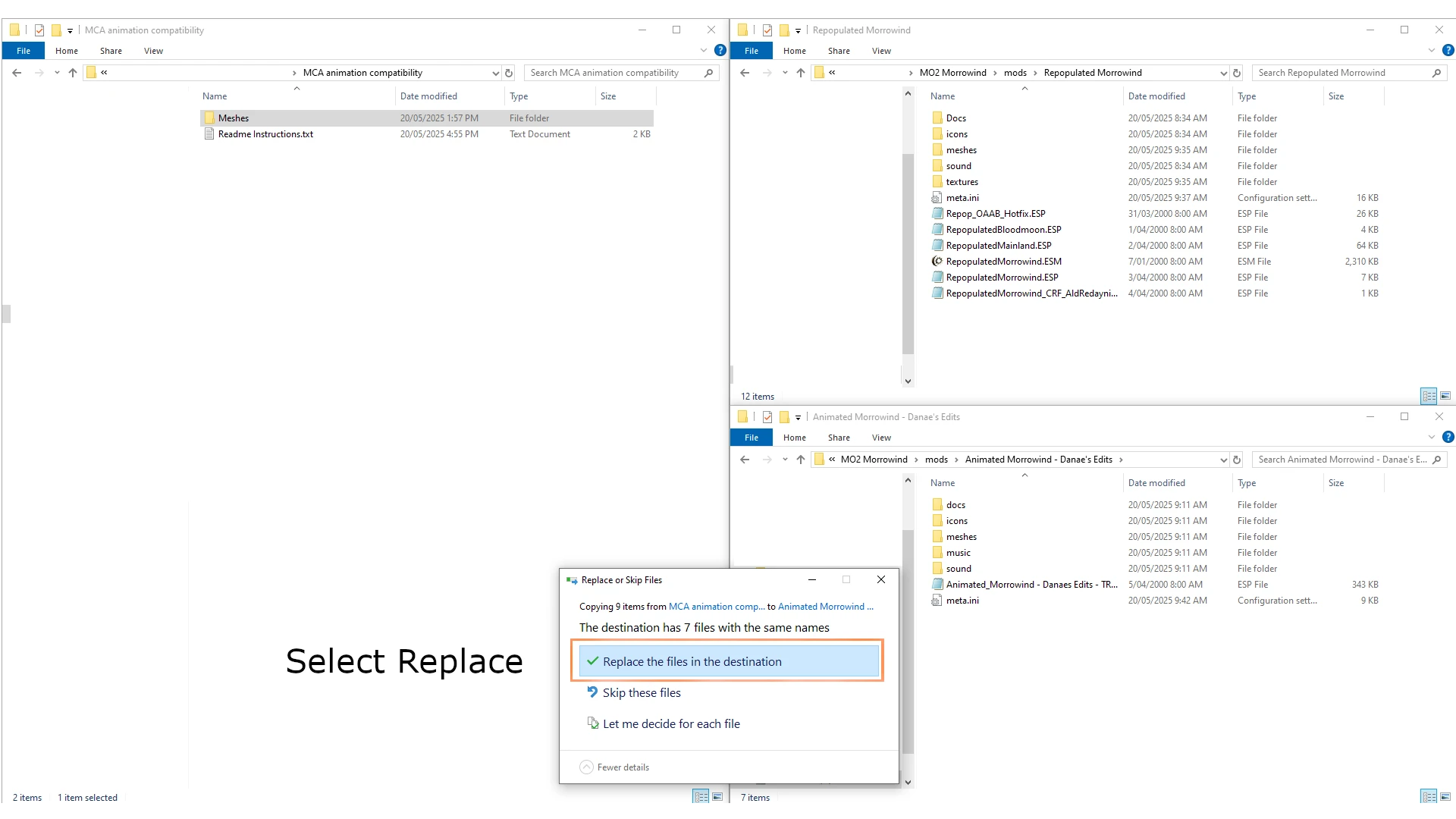The image size is (1456, 819).
Task: Open address history dropdown in Repopulated Morrowind window
Action: 1223,73
